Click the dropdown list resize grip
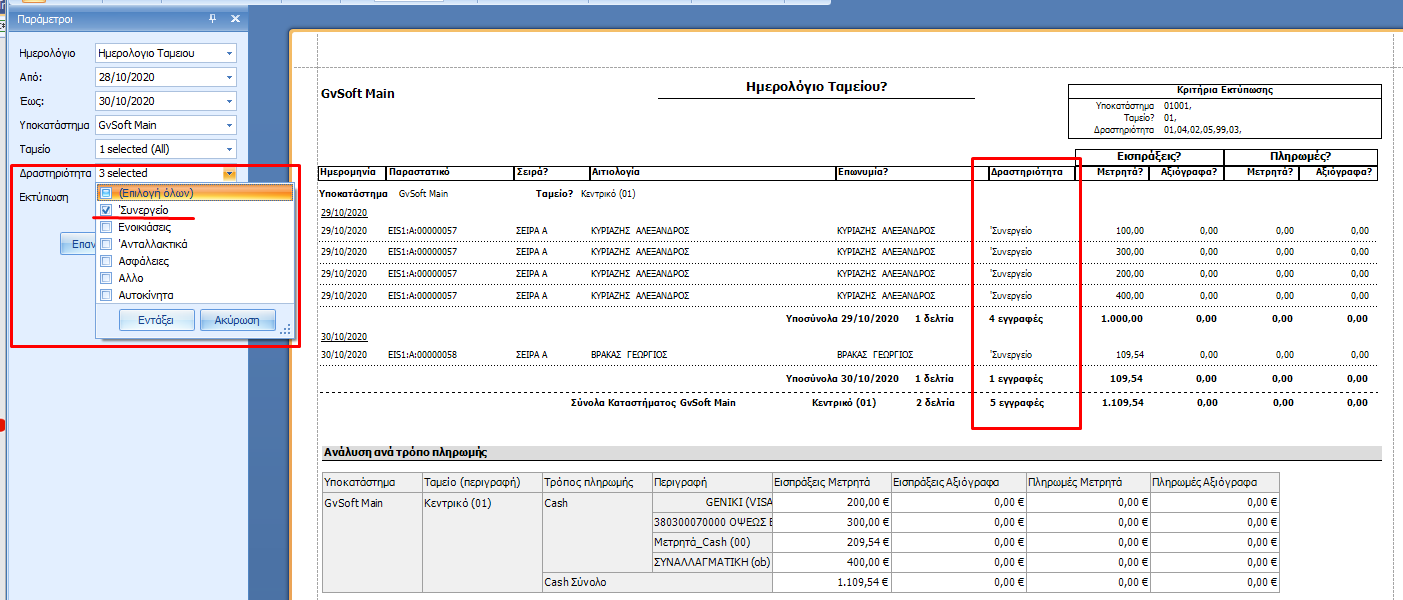This screenshot has width=1403, height=600. coord(285,329)
